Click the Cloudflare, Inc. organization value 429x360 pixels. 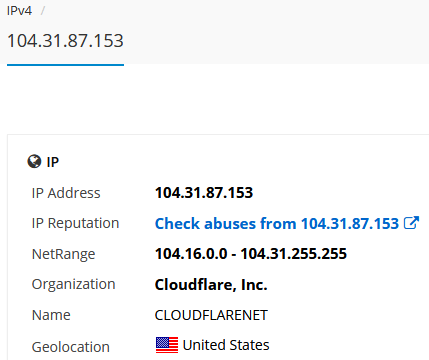click(x=211, y=285)
